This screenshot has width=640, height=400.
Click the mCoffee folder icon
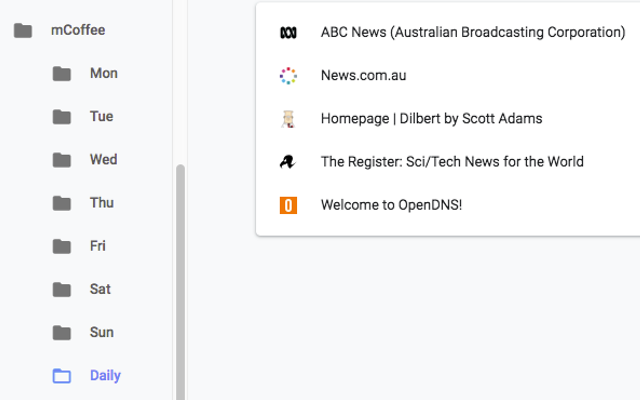click(23, 30)
